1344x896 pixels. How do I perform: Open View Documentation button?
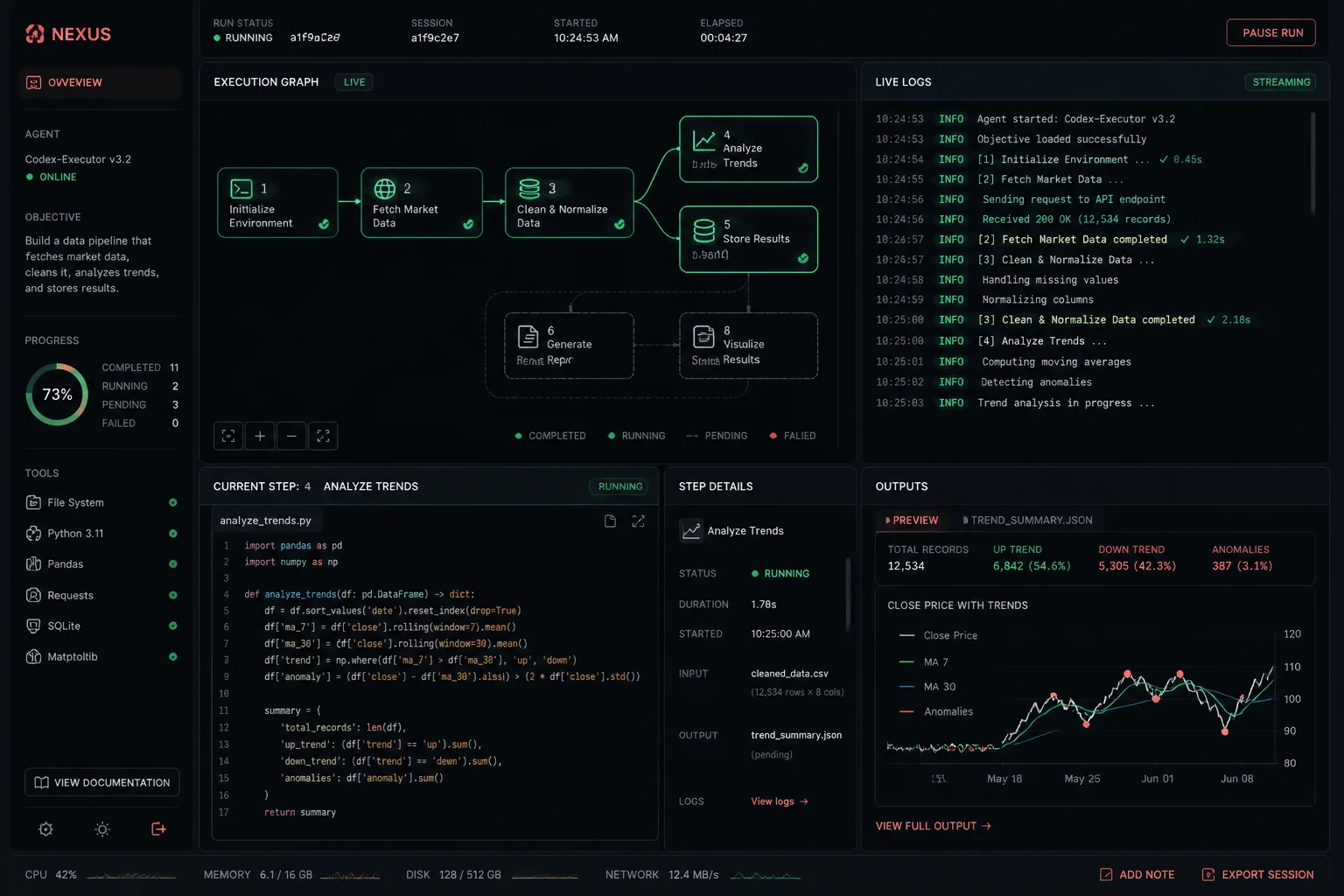coord(102,782)
